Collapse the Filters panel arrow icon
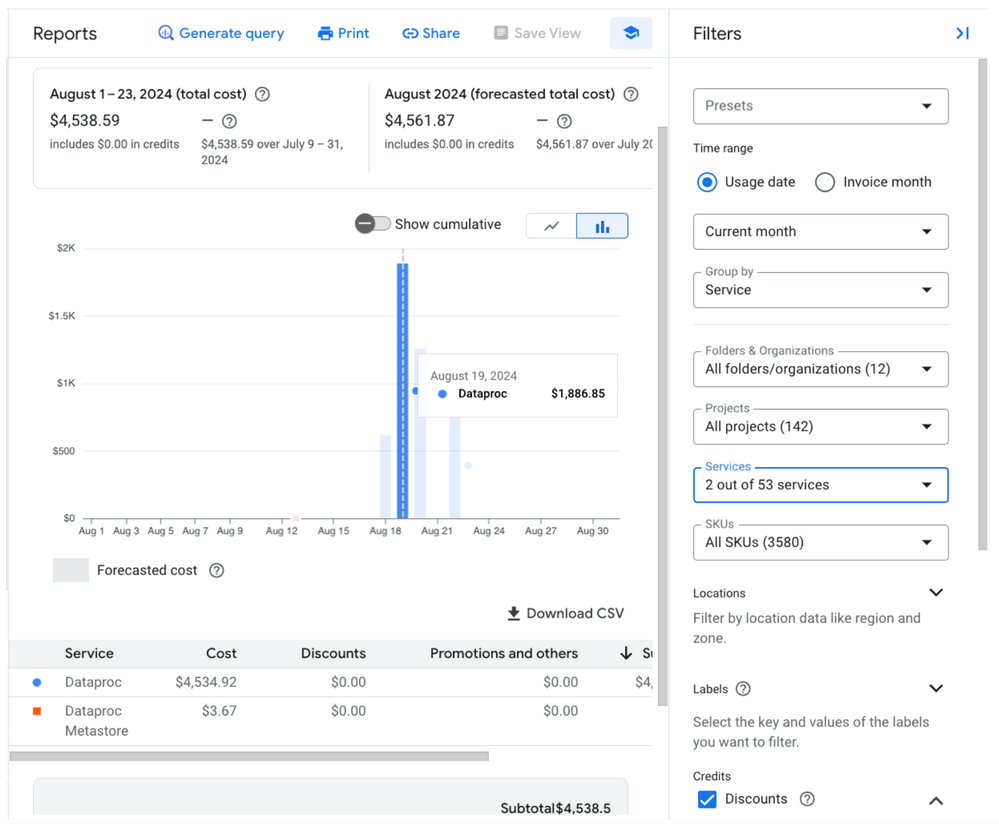The width and height of the screenshot is (999, 824). [x=962, y=33]
